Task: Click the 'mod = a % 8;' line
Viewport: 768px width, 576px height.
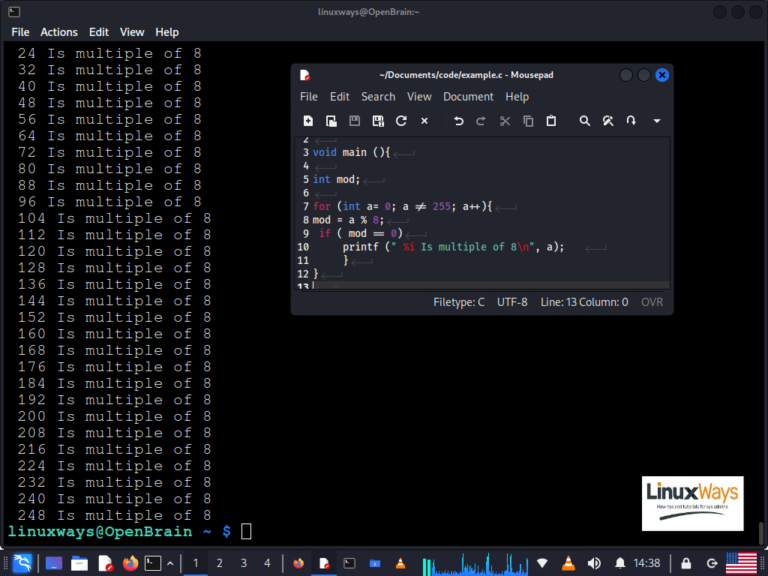Action: pos(348,220)
